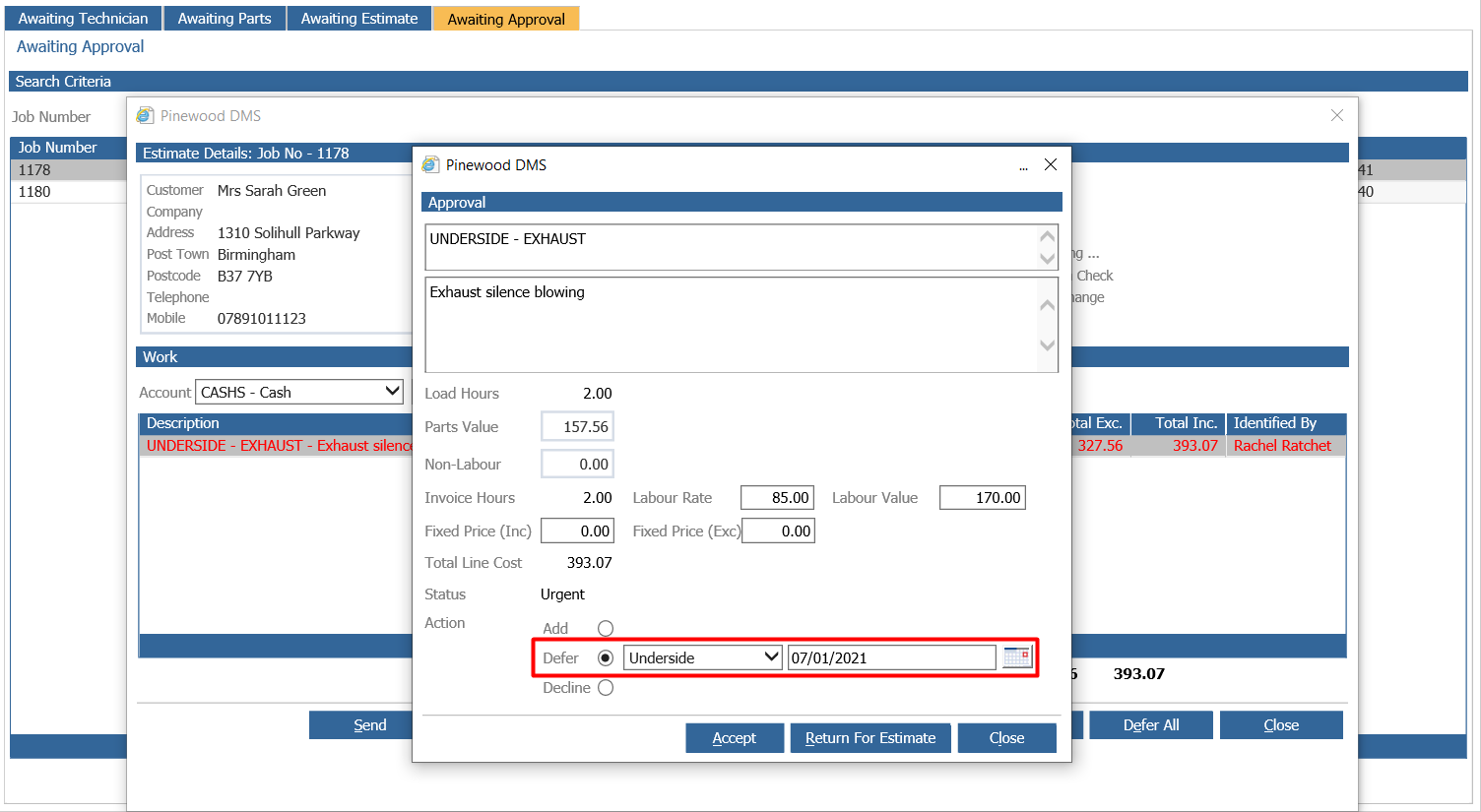The width and height of the screenshot is (1481, 812).
Task: Close the Estimate Details window via X
Action: 1336,115
